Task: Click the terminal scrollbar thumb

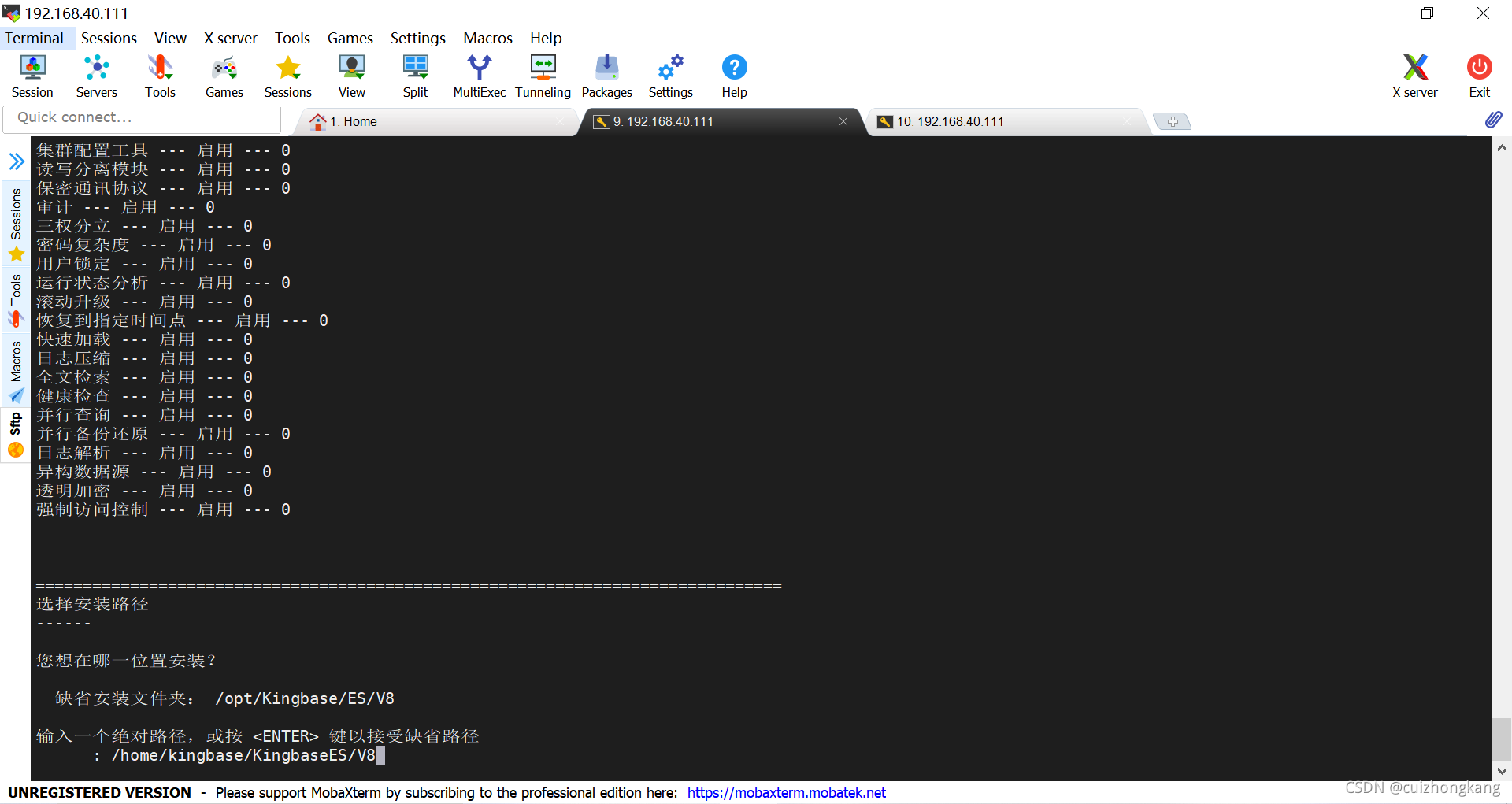Action: (1502, 739)
